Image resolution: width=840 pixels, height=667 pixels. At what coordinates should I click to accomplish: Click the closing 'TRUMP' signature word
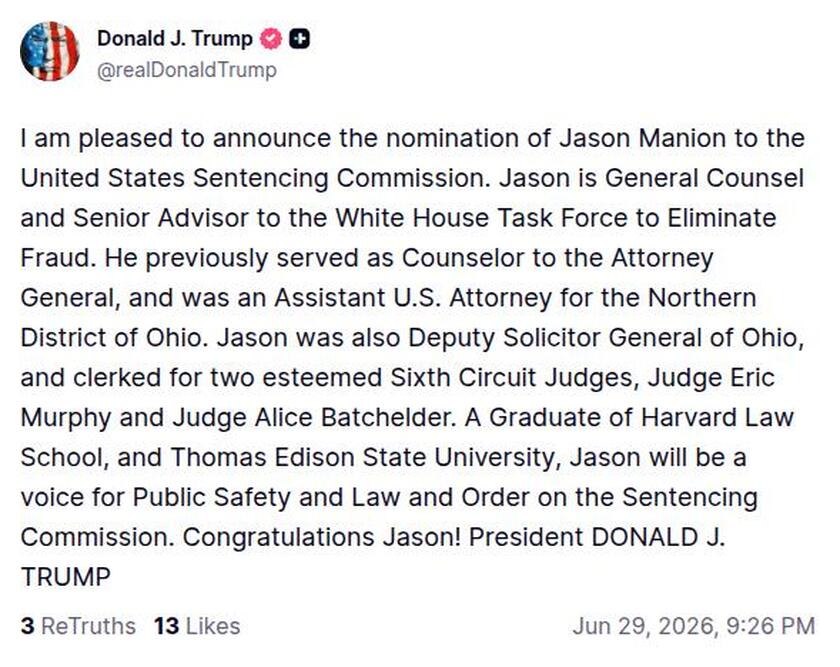(x=65, y=577)
